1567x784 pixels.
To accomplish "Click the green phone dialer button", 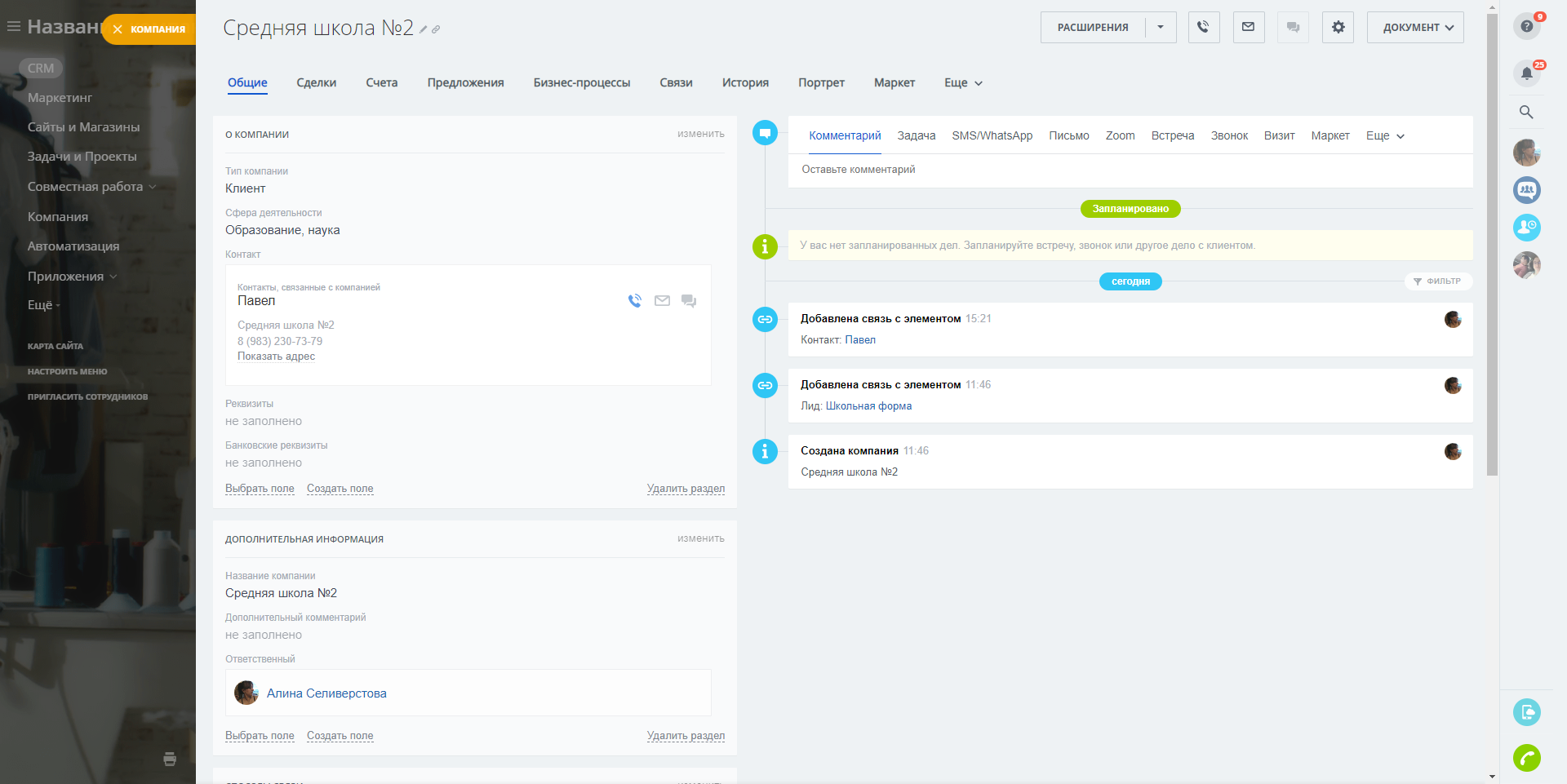I will 1526,758.
